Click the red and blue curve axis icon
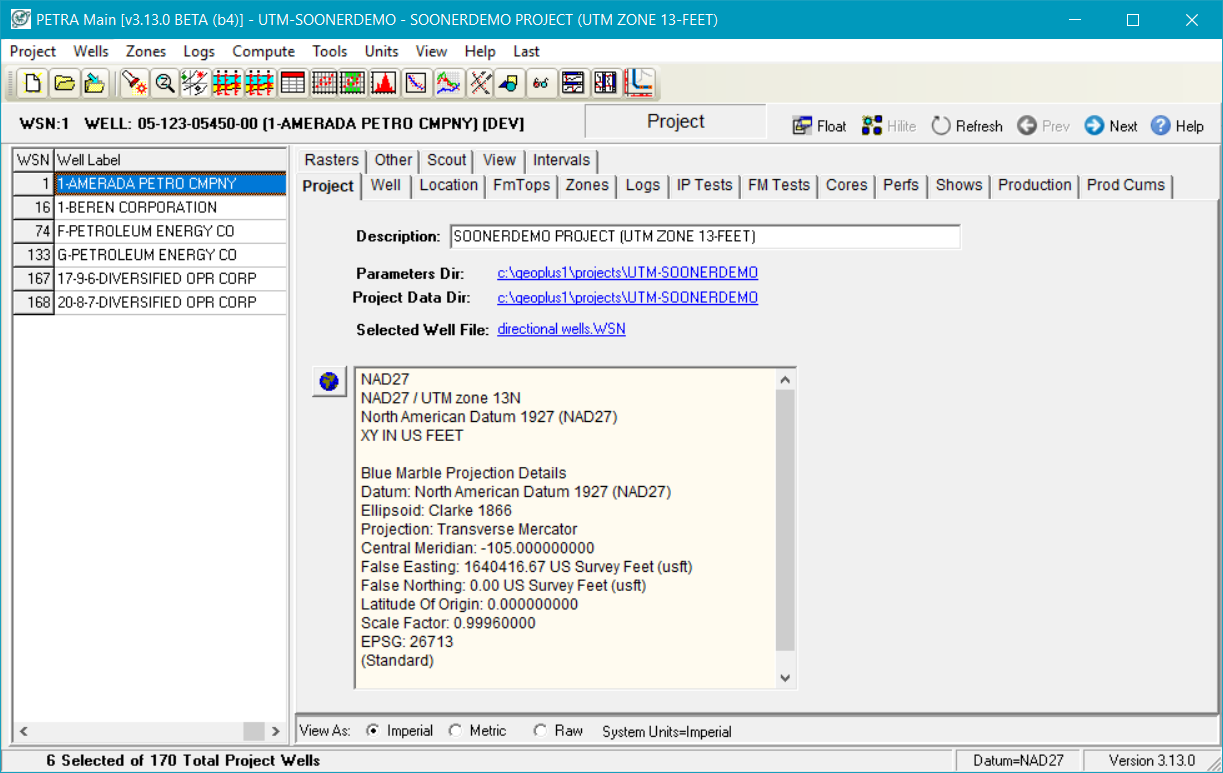Viewport: 1223px width, 773px height. pos(639,83)
